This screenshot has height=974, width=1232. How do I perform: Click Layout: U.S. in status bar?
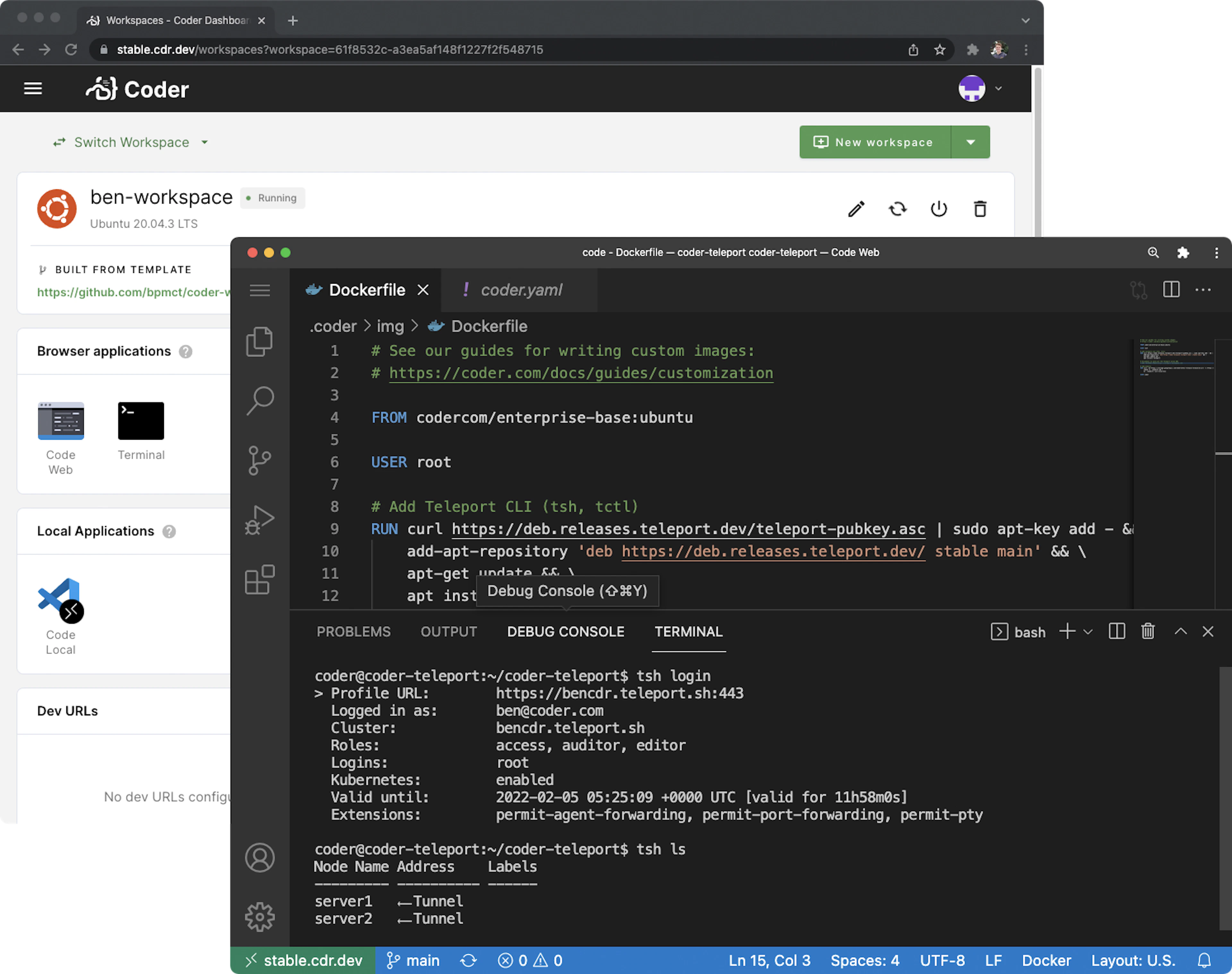pos(1133,960)
